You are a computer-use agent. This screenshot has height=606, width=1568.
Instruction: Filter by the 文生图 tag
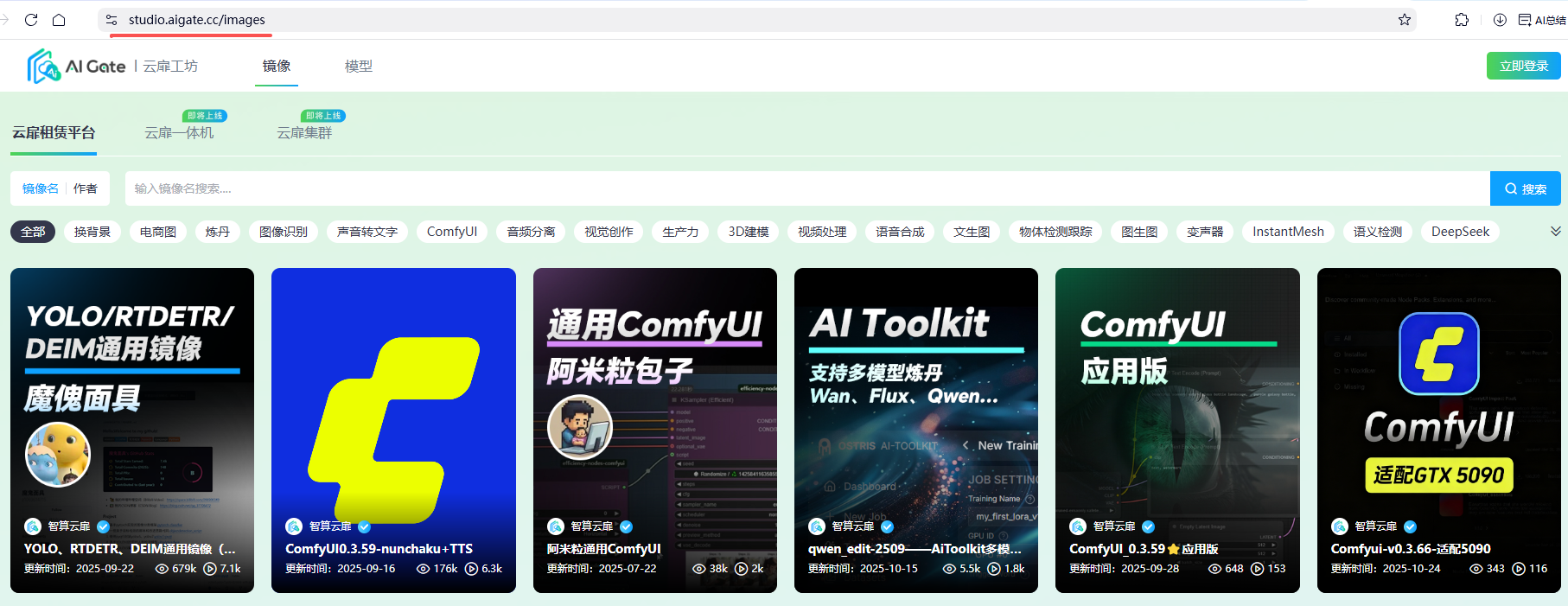(972, 232)
